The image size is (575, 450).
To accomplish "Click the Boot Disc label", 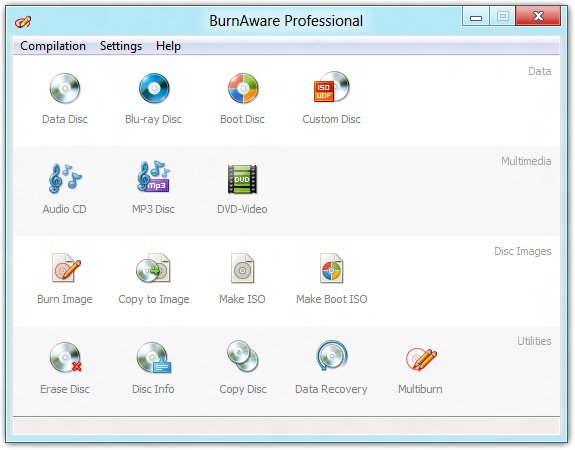I will tap(242, 119).
